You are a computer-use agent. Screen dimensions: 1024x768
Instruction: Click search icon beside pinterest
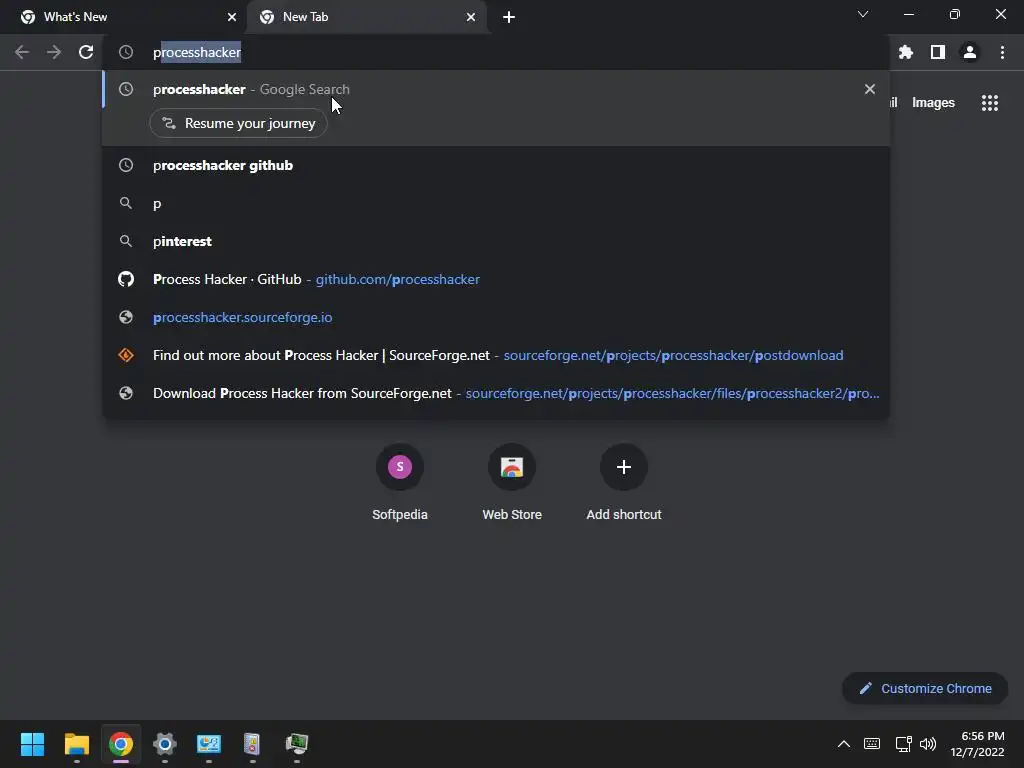(x=126, y=242)
